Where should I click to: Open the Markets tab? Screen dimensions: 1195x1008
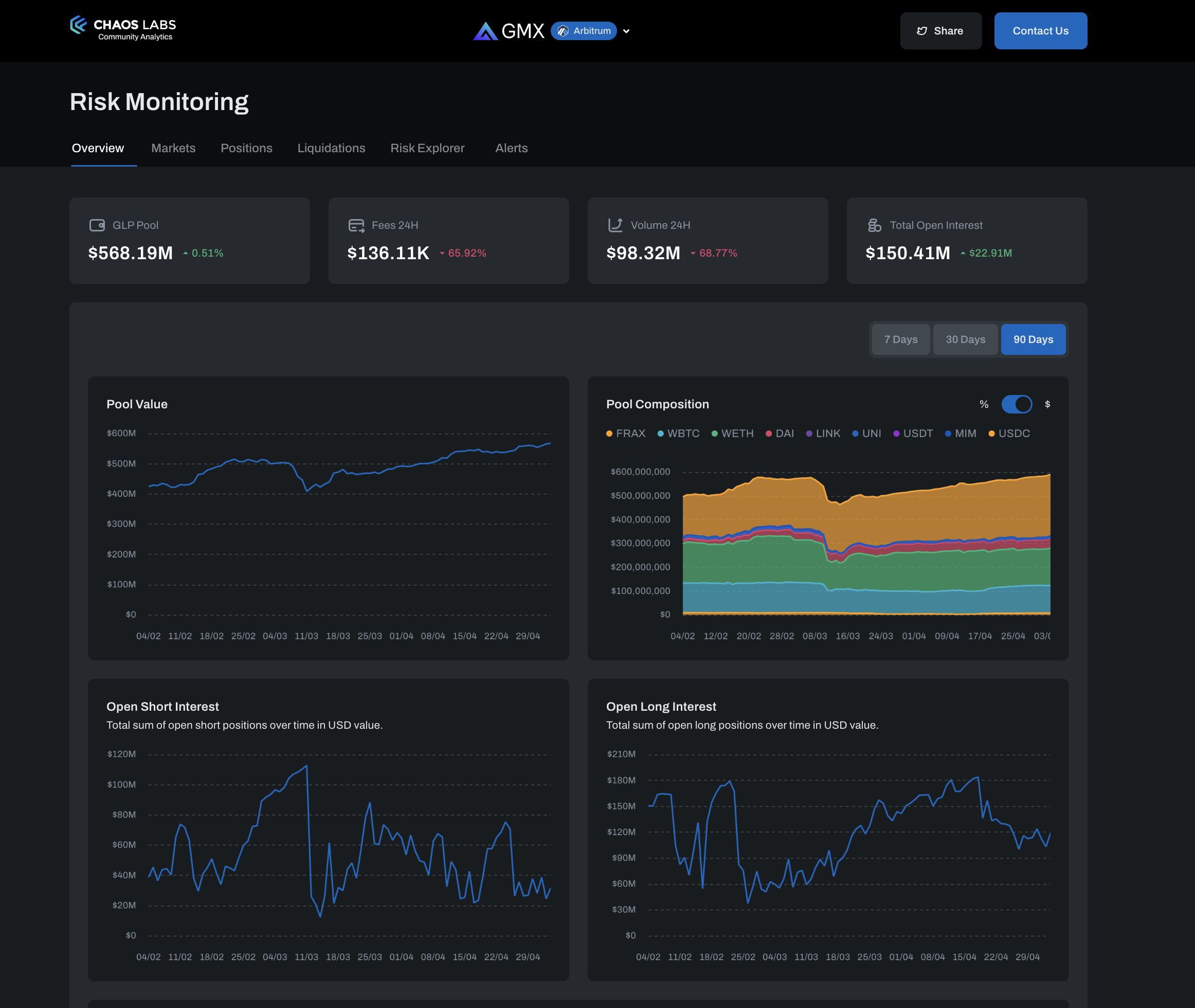(x=173, y=148)
